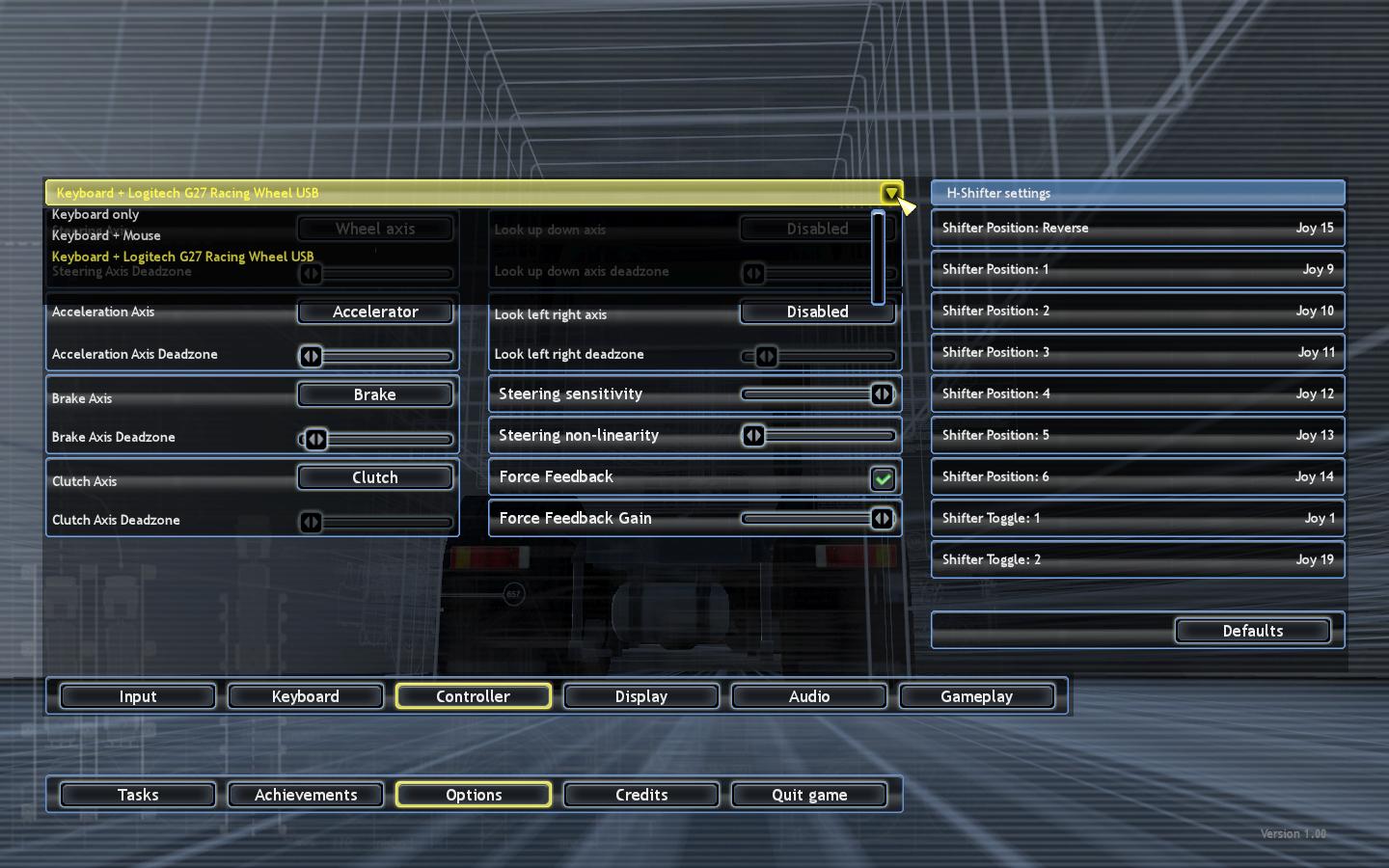The width and height of the screenshot is (1389, 868).
Task: Choose 'Keyboard + Mouse' option
Action: pos(106,235)
